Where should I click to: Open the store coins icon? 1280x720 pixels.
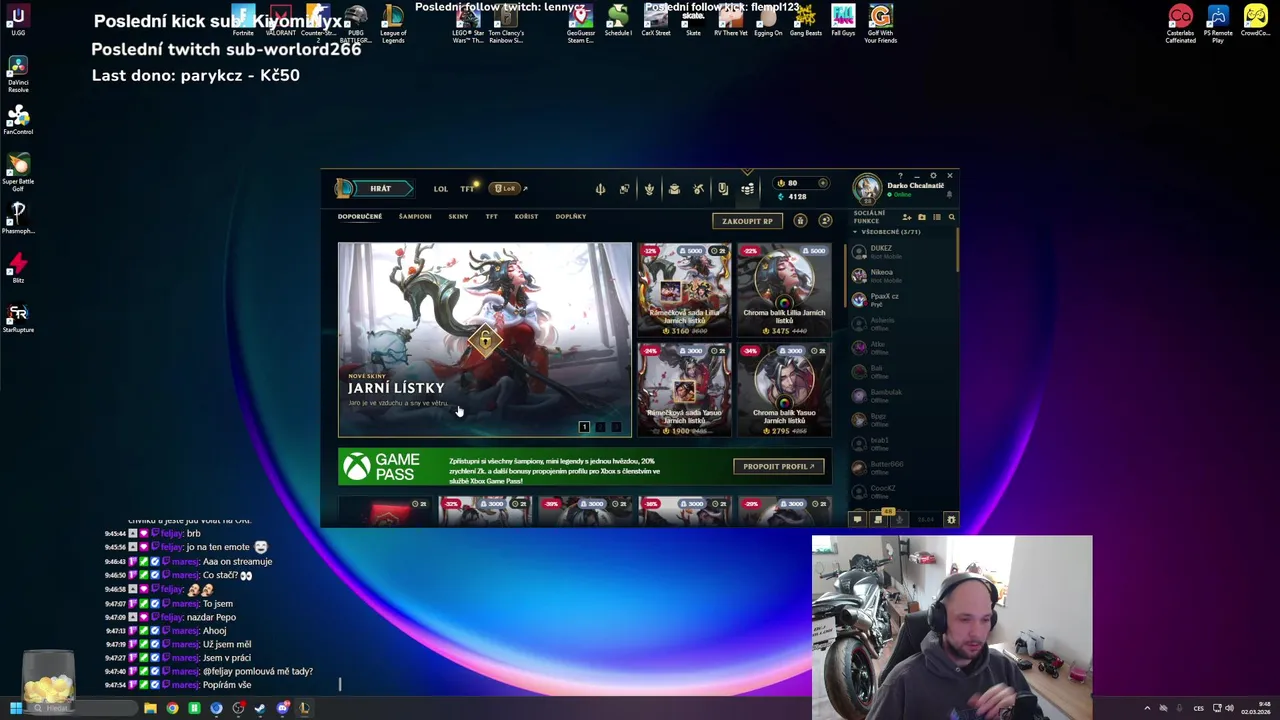click(x=747, y=188)
